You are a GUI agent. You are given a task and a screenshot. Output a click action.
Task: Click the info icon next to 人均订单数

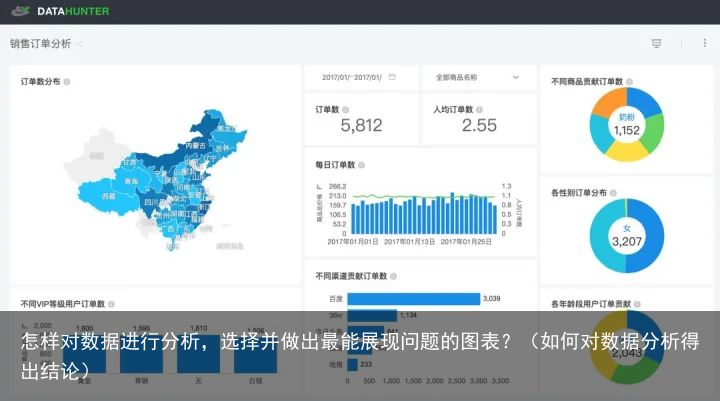479,110
